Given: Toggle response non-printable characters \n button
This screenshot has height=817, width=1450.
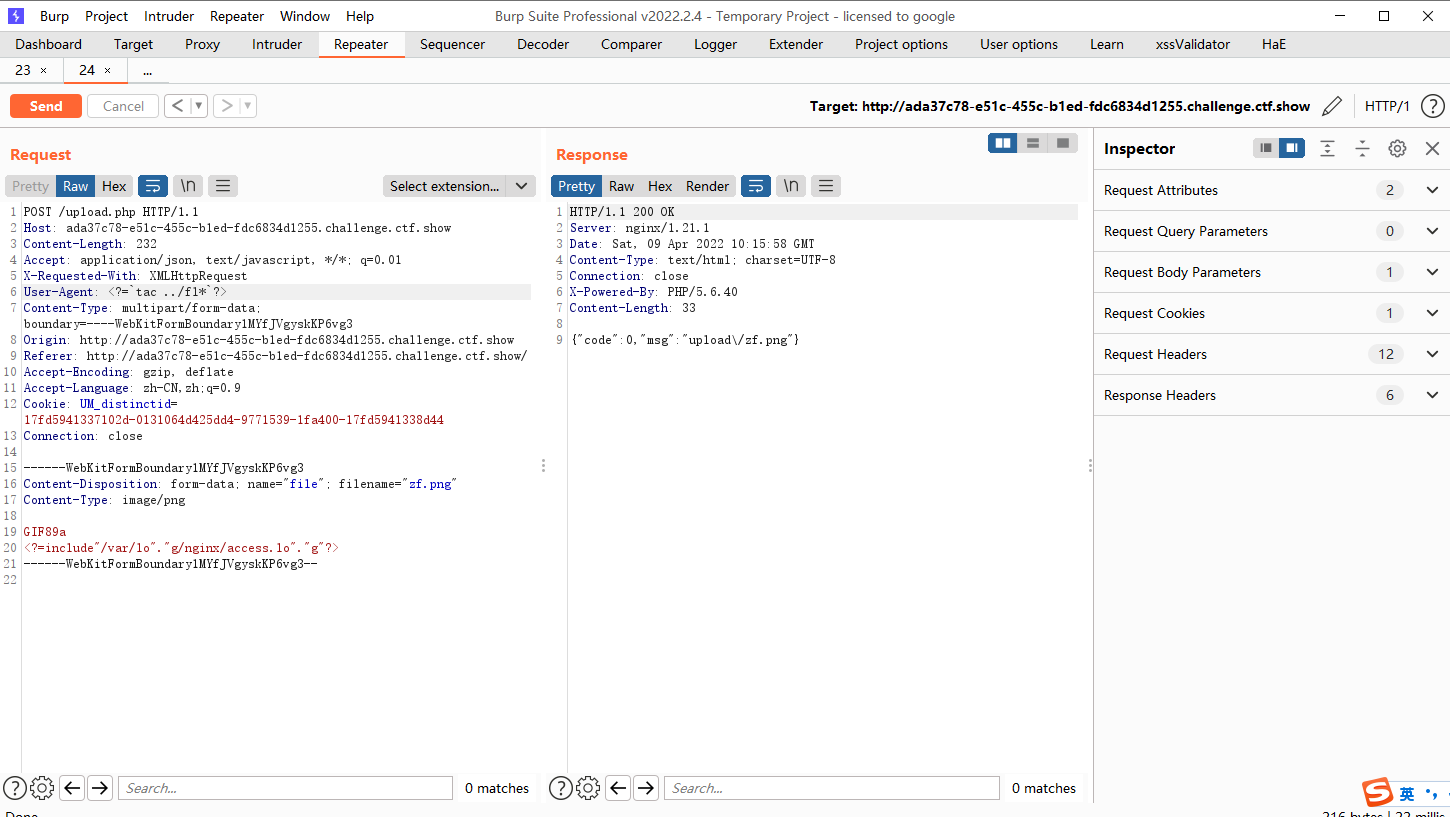Looking at the screenshot, I should point(791,186).
